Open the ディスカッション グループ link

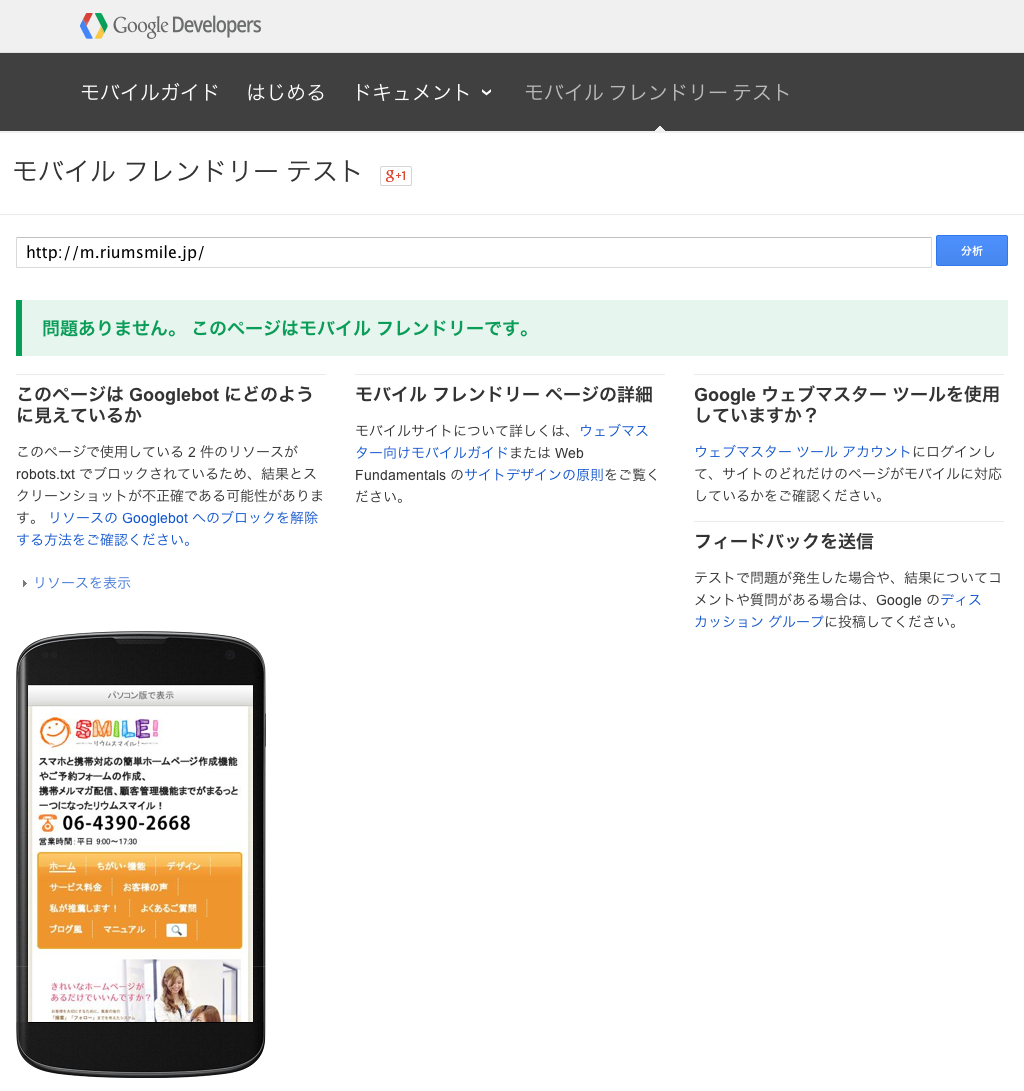838,611
